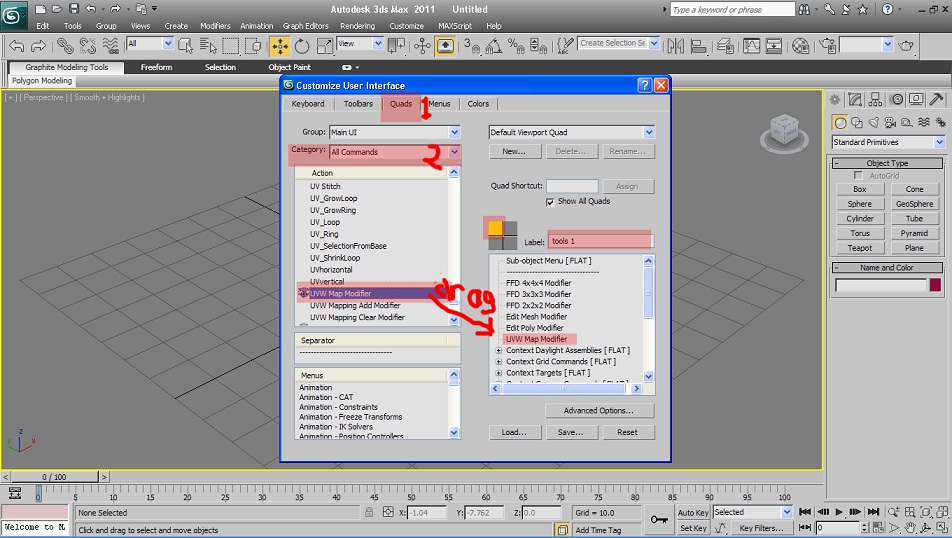Image resolution: width=952 pixels, height=538 pixels.
Task: Click the Advanced Options... button
Action: point(599,411)
